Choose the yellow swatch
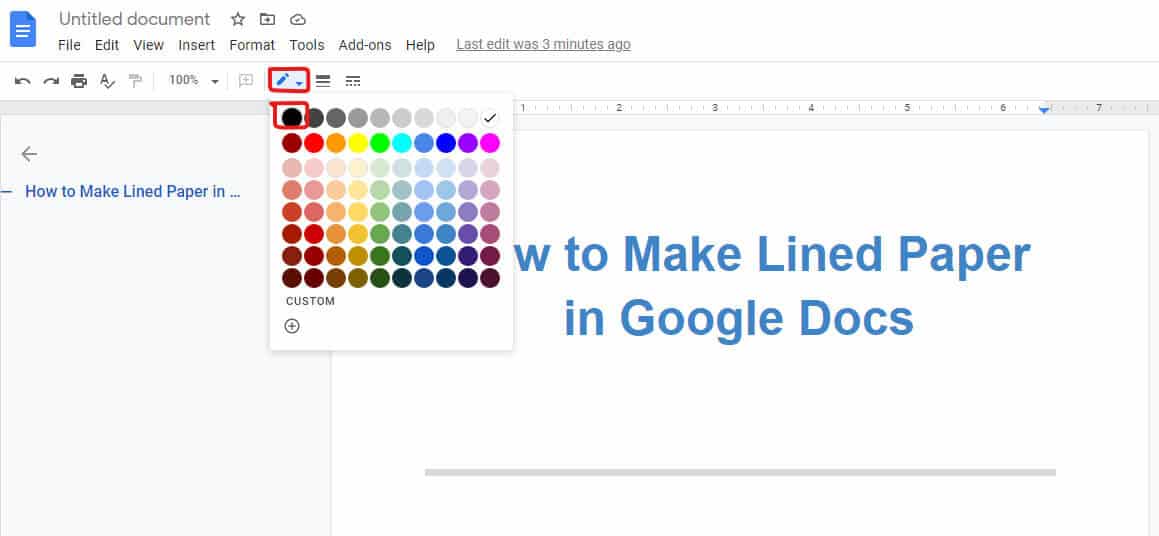Image resolution: width=1159 pixels, height=536 pixels. (358, 143)
